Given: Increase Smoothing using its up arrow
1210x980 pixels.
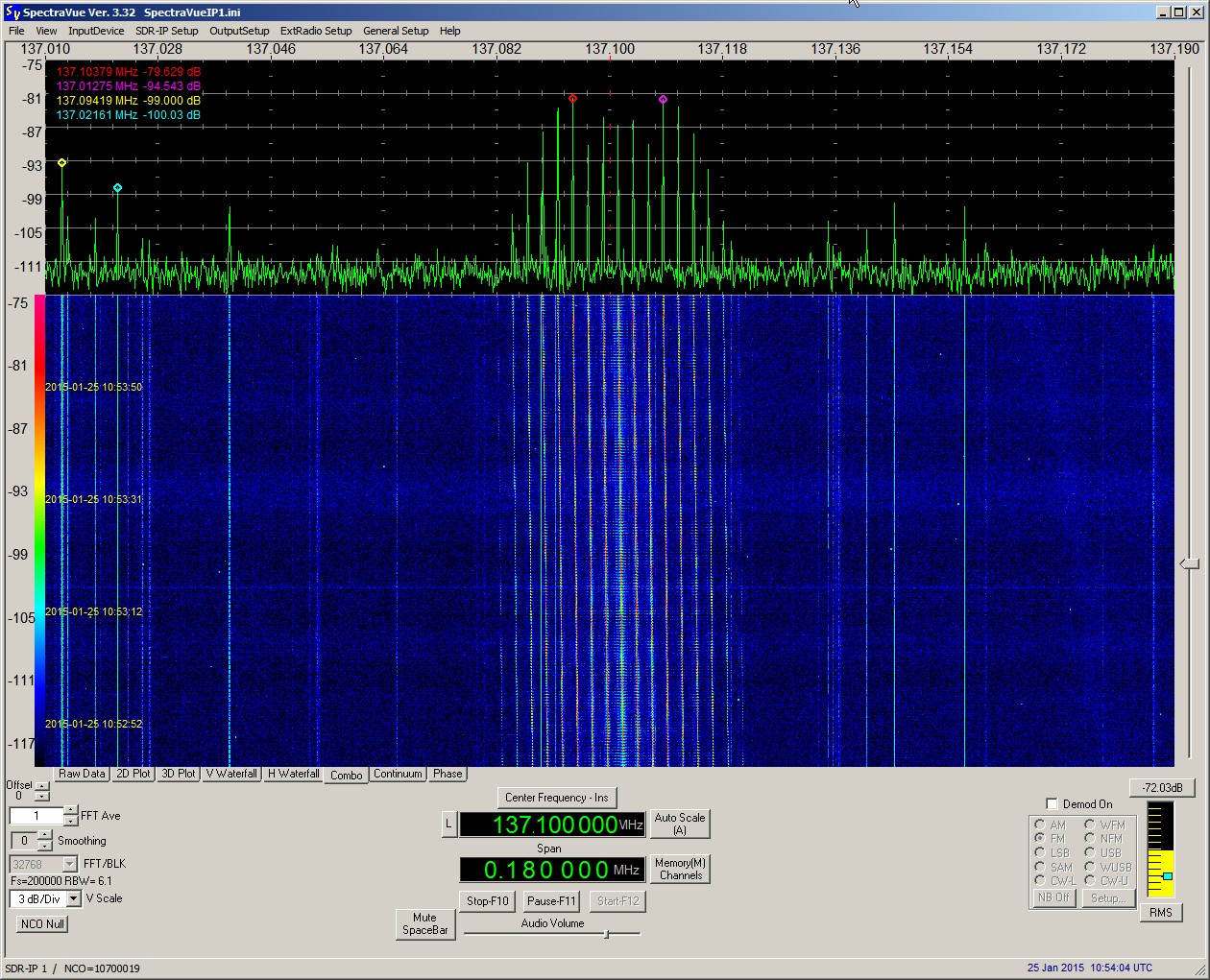Looking at the screenshot, I should [45, 835].
